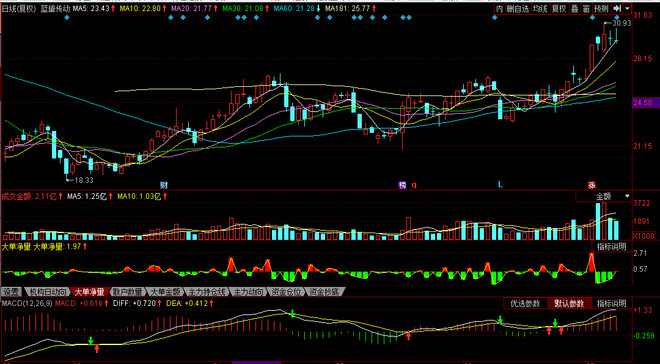Click the 21.15 price axis value

tap(643, 146)
